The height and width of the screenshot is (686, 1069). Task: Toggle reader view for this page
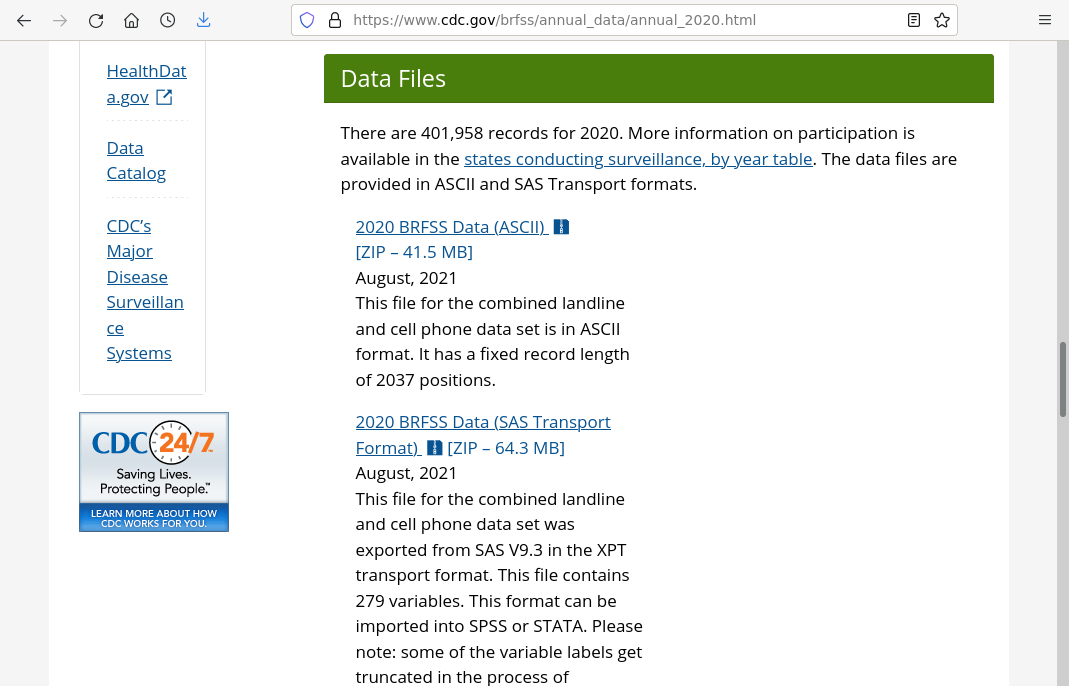point(914,20)
